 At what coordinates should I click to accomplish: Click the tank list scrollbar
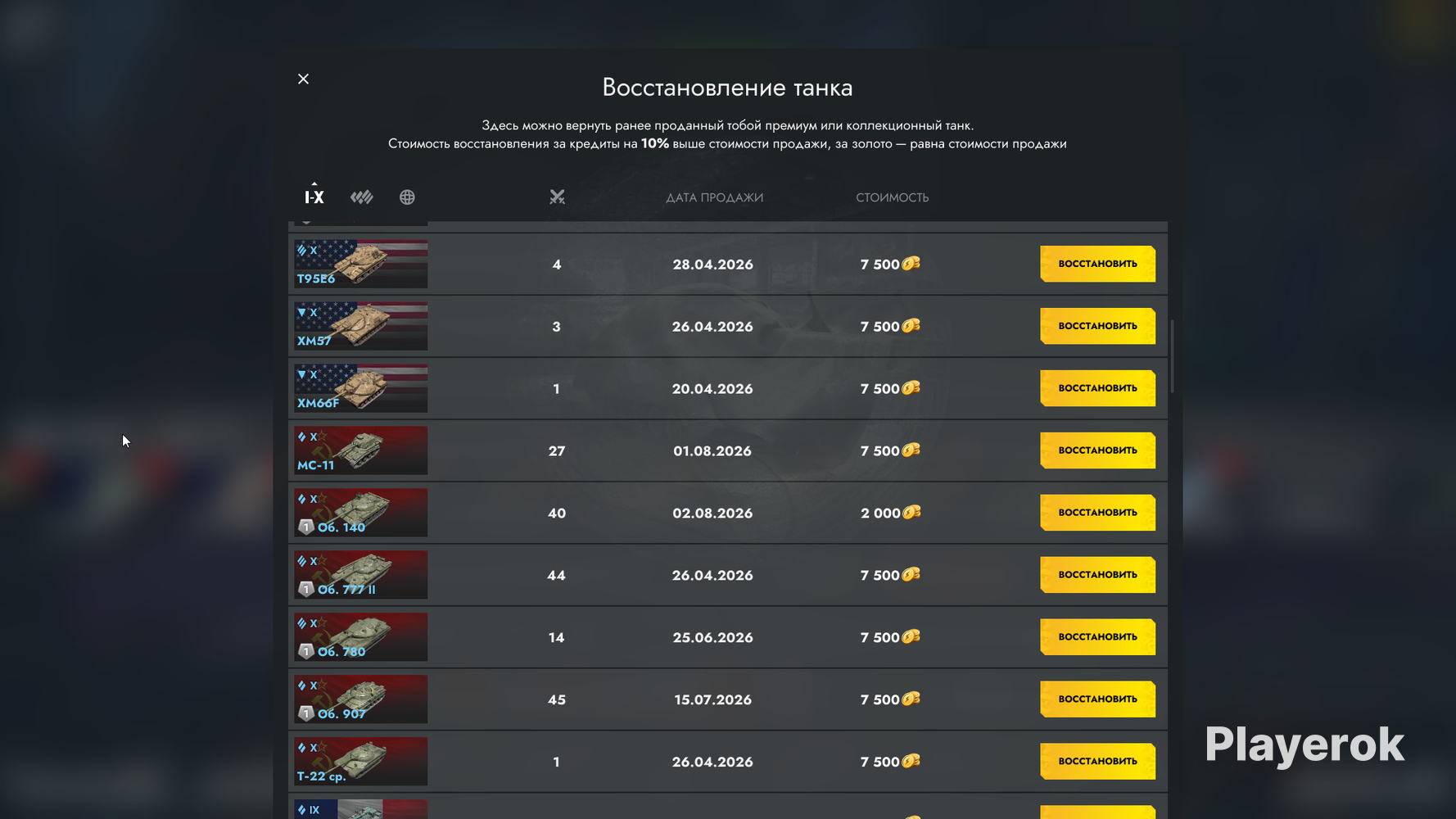(1172, 356)
